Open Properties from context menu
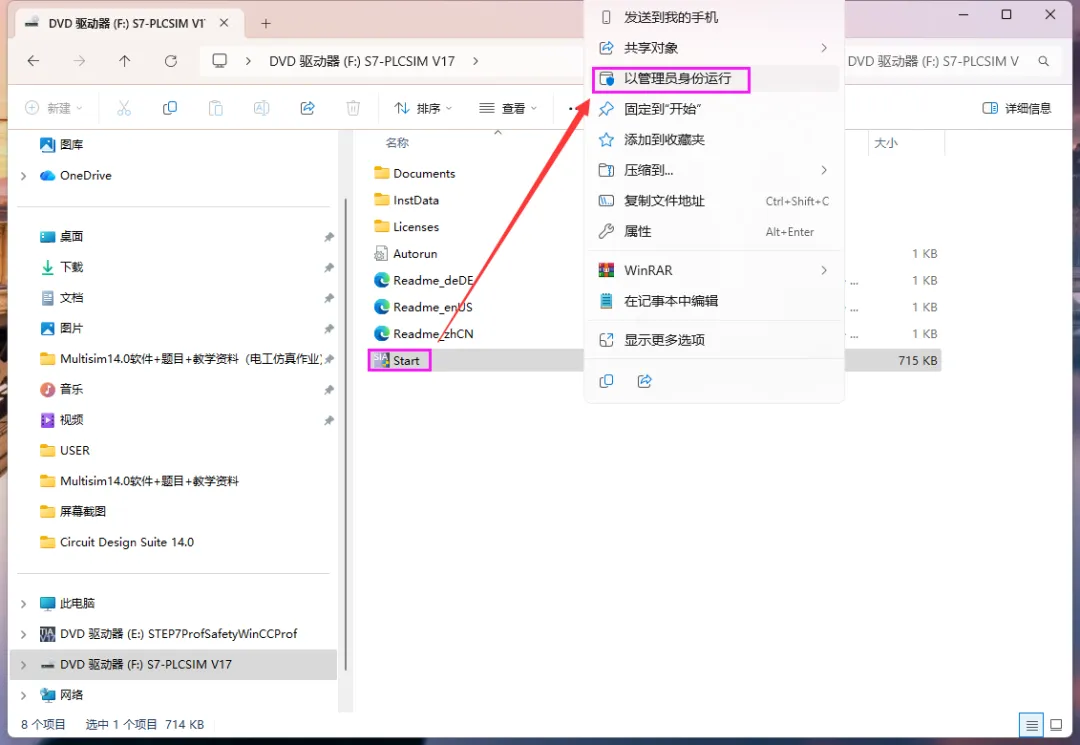 coord(714,231)
